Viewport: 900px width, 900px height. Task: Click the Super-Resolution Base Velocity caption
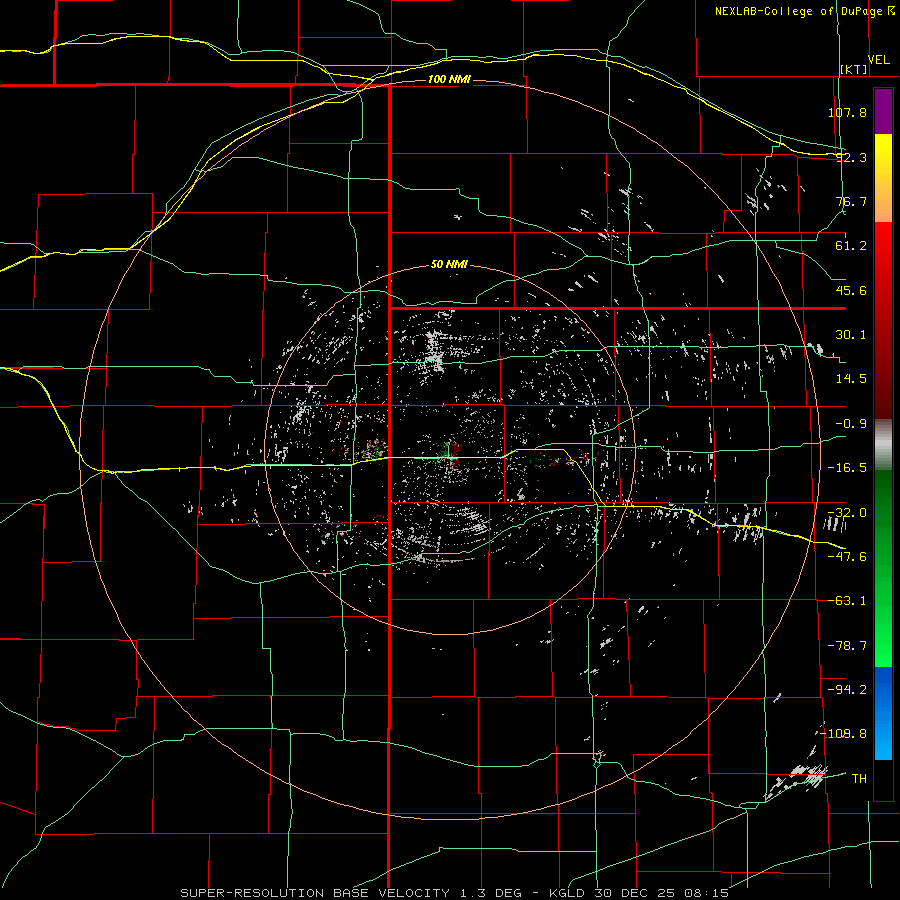pos(455,893)
